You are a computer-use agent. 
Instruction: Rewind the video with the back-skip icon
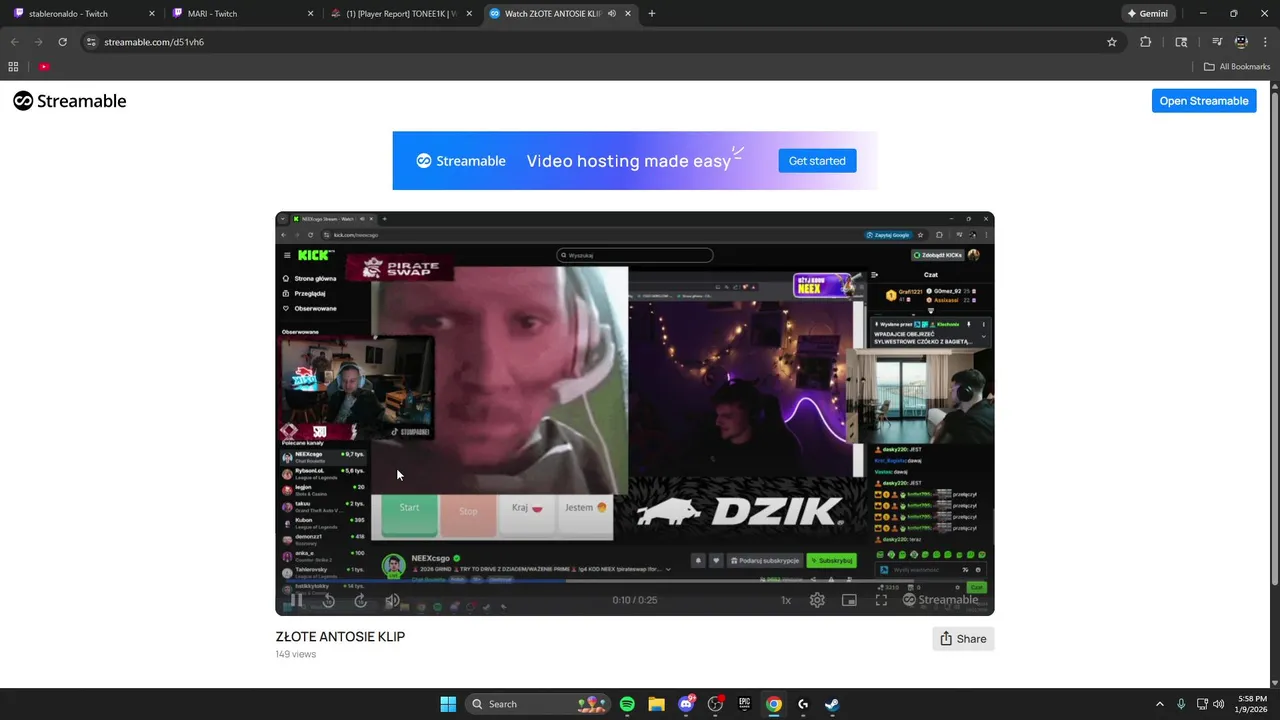[x=328, y=600]
